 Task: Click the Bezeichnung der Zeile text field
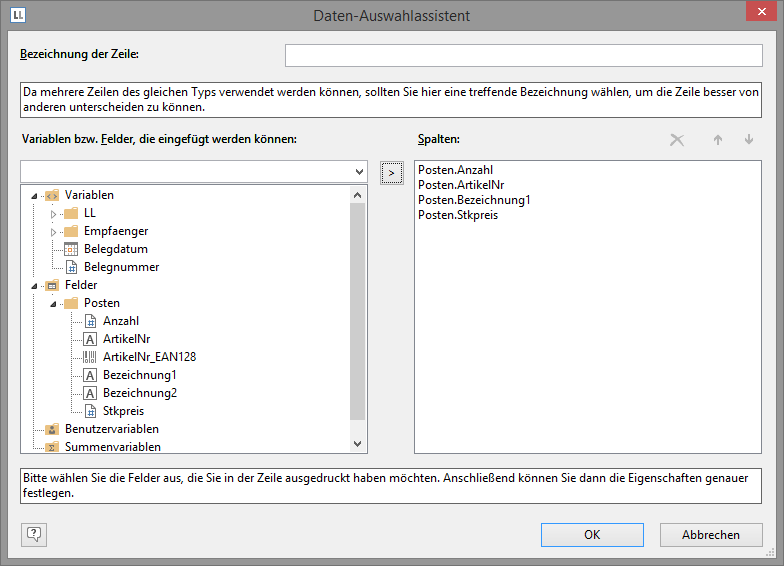pos(523,55)
